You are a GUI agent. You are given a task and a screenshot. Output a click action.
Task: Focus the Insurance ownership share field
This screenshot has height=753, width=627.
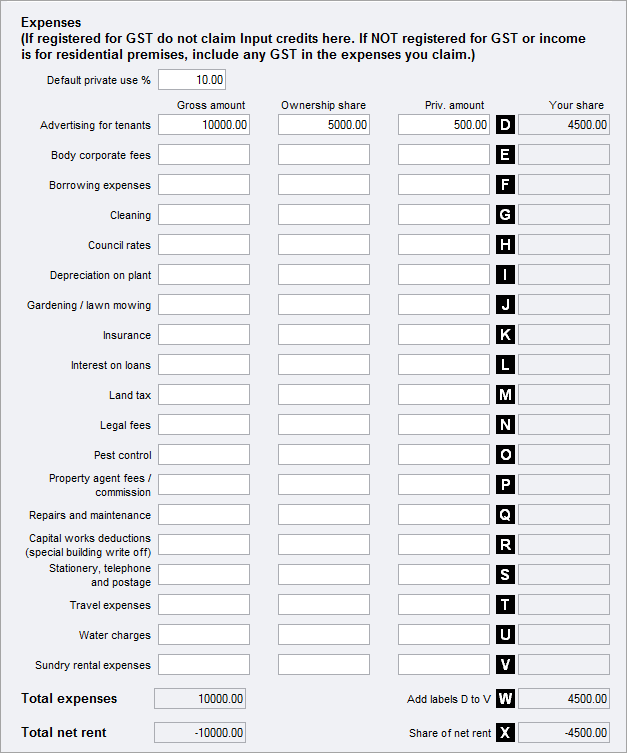click(x=324, y=335)
